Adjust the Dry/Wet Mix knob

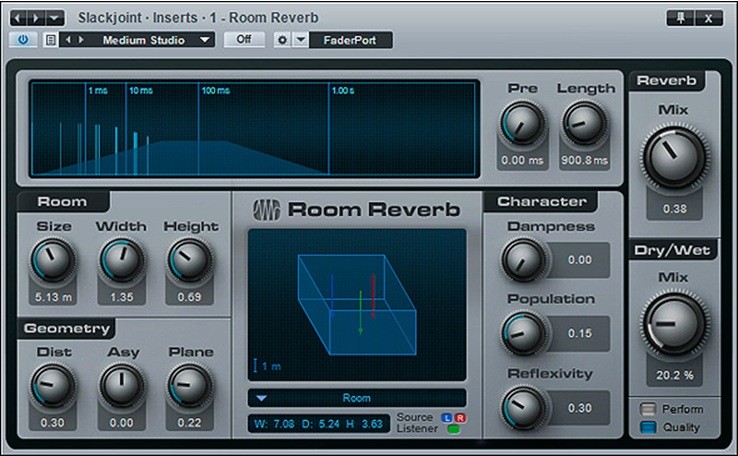(x=674, y=324)
